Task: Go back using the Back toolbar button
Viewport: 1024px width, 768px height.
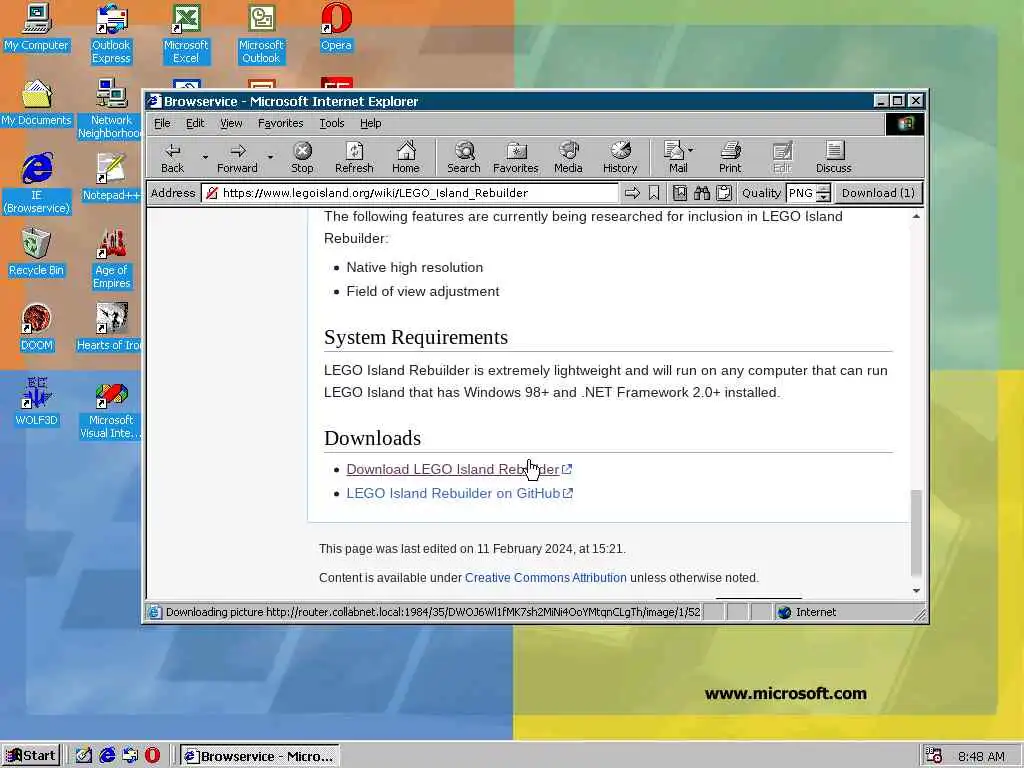Action: 172,158
